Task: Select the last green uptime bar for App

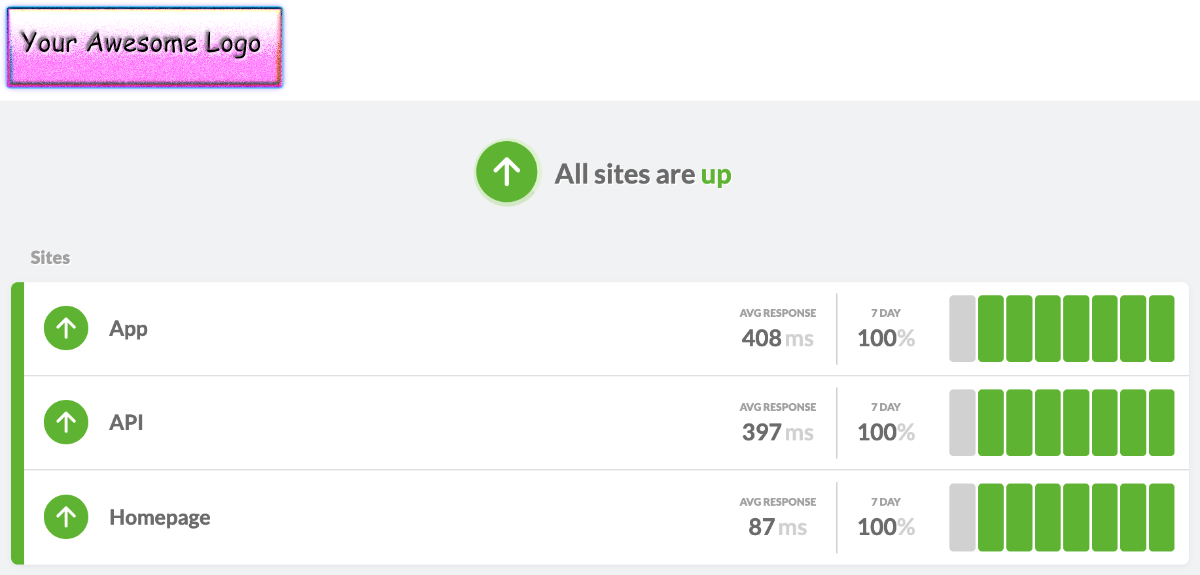Action: [x=1161, y=329]
